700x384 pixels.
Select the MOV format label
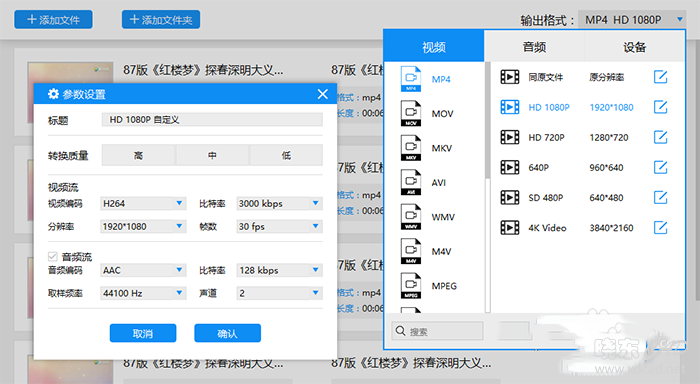click(x=442, y=113)
